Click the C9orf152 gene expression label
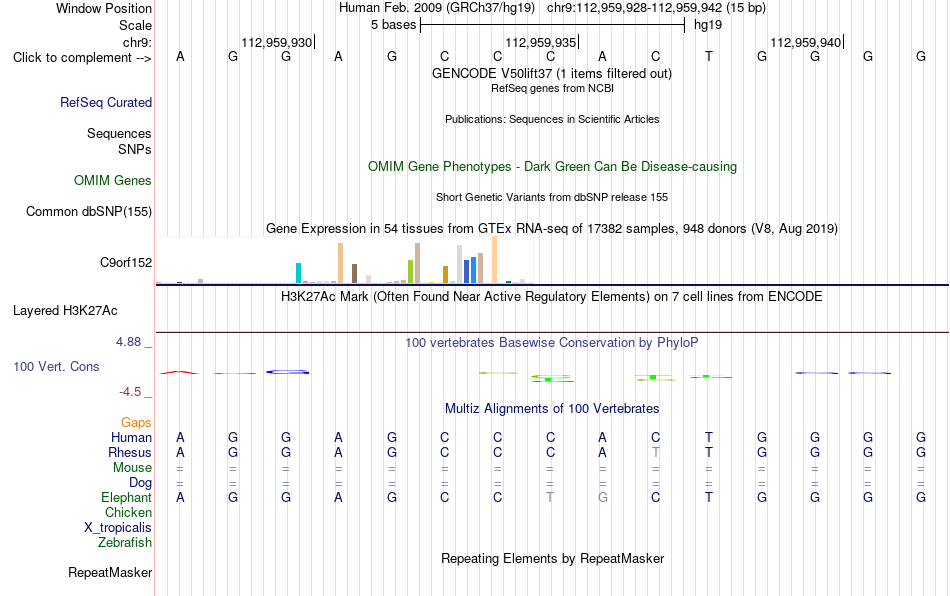 tap(126, 262)
